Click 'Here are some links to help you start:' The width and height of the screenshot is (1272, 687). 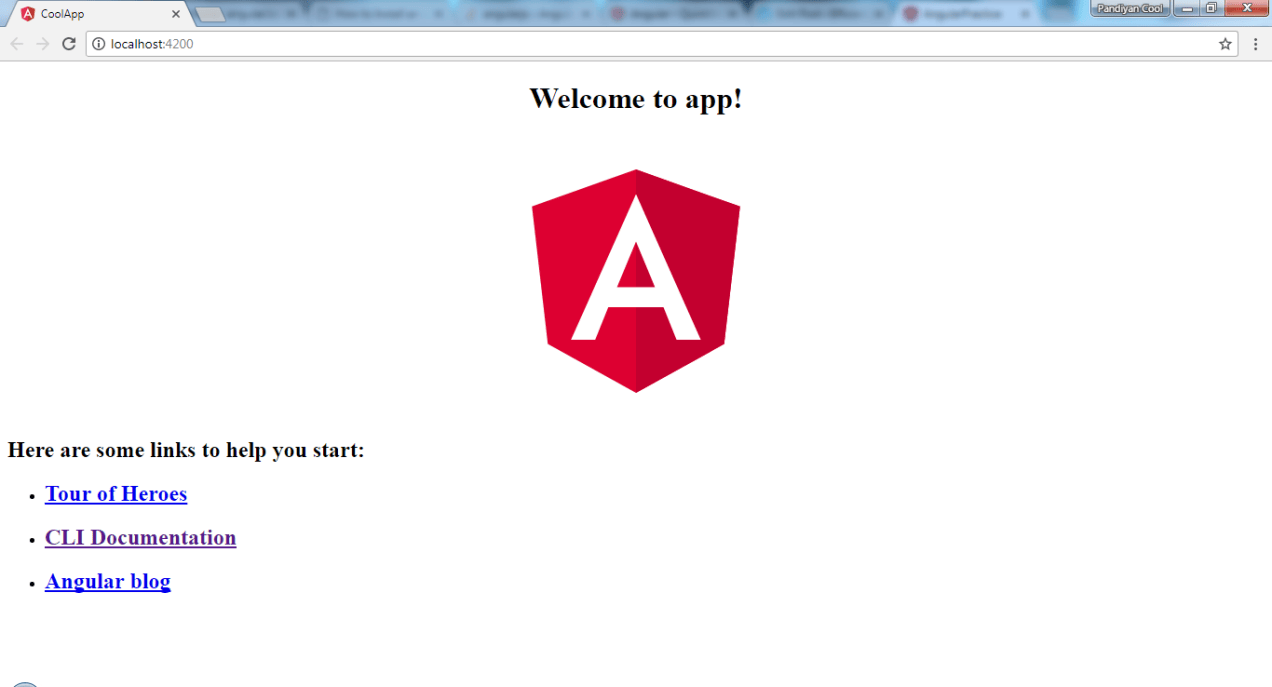click(x=186, y=450)
